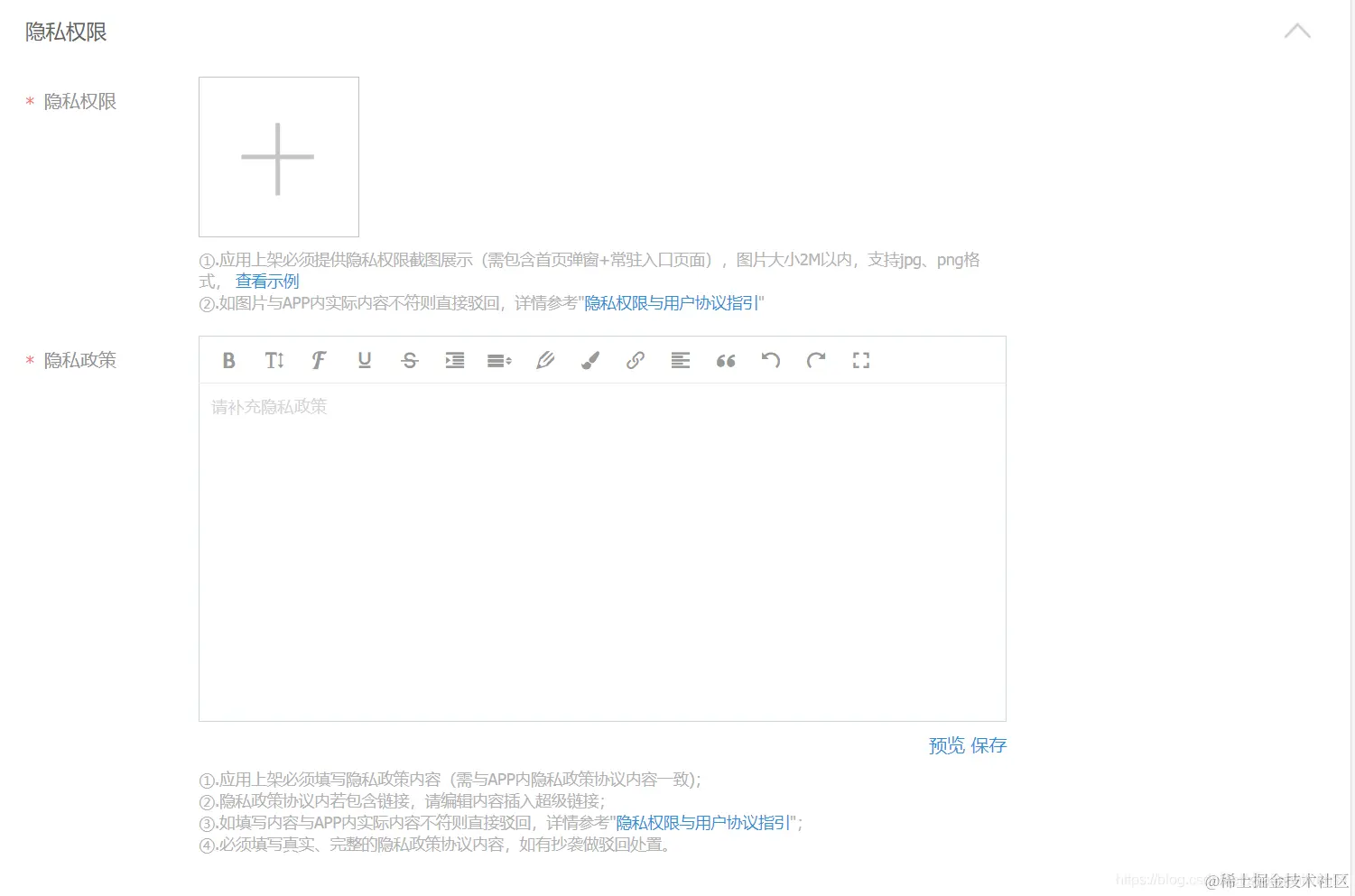This screenshot has height=896, width=1355.
Task: Insert a blockquote in the editor
Action: [725, 360]
